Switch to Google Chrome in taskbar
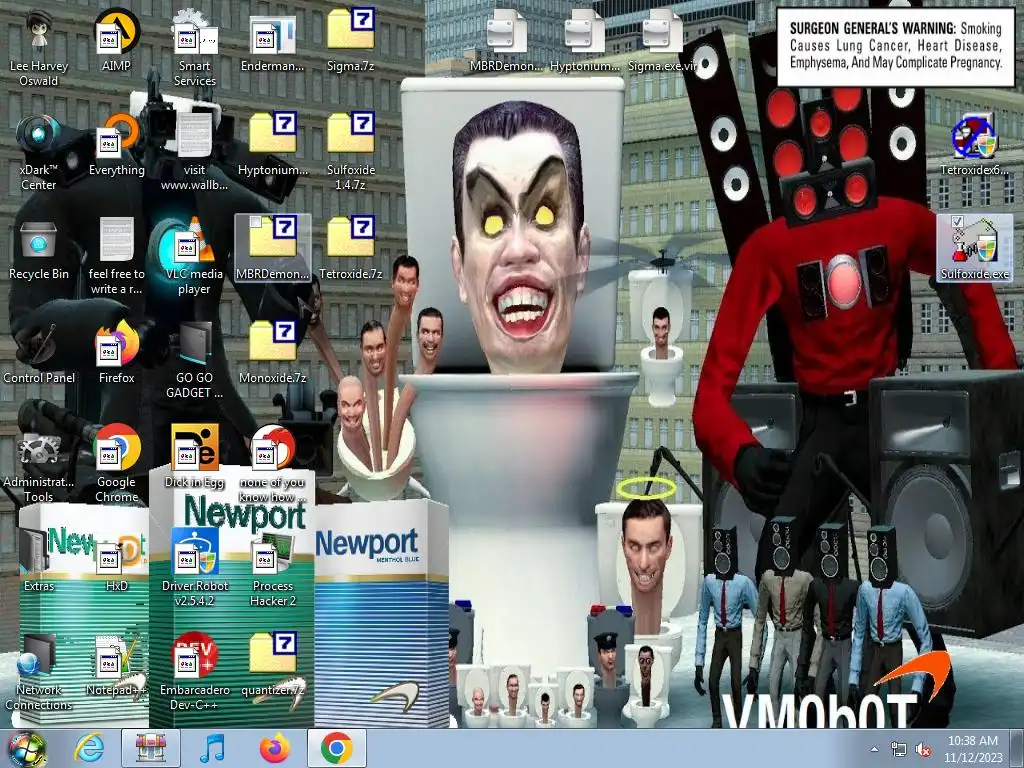 click(336, 748)
